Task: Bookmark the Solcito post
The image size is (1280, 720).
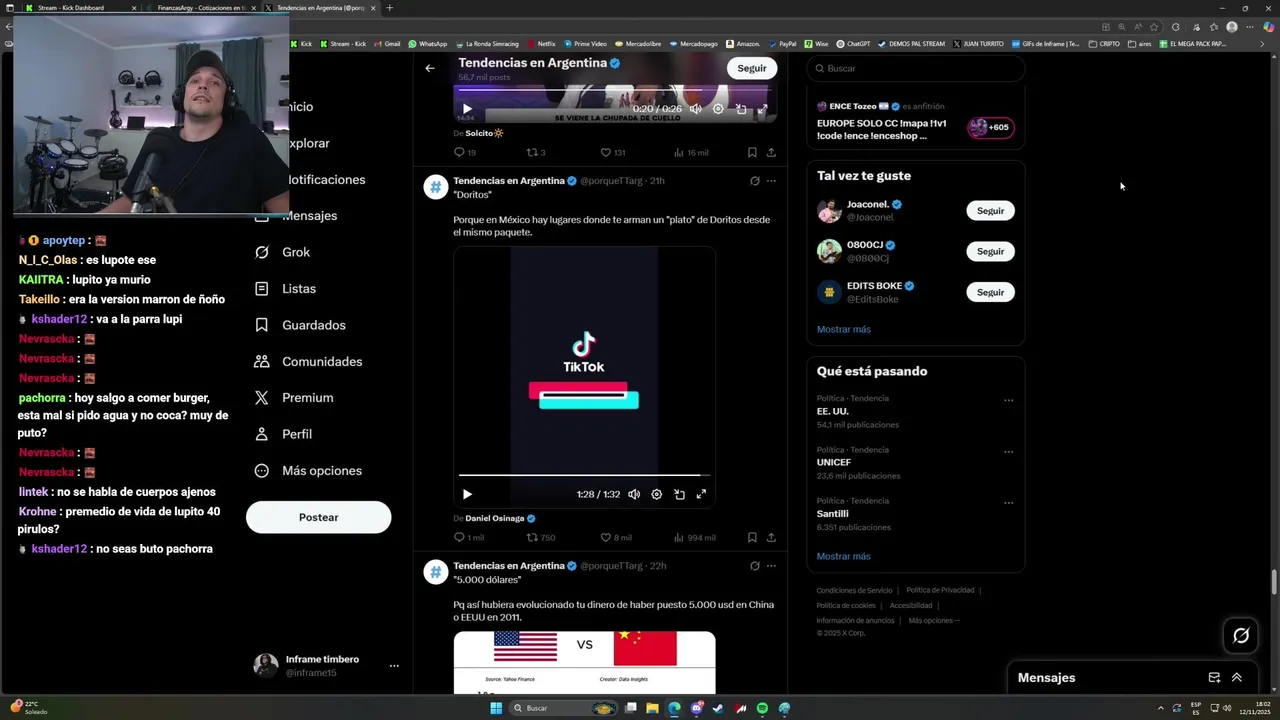Action: point(752,152)
